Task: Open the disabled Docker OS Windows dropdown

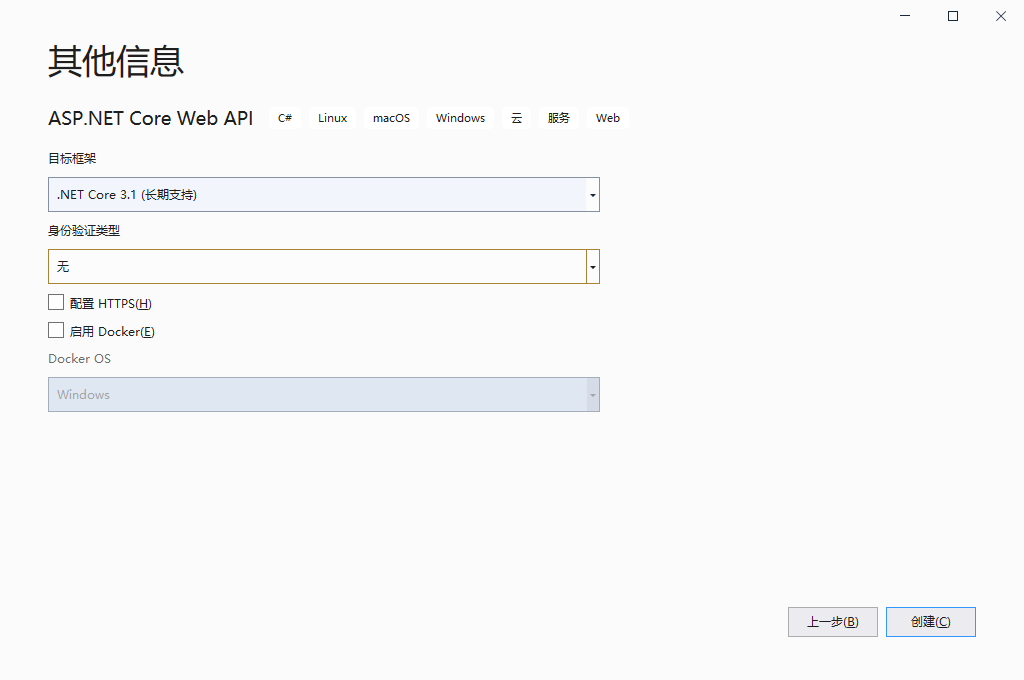Action: point(323,395)
